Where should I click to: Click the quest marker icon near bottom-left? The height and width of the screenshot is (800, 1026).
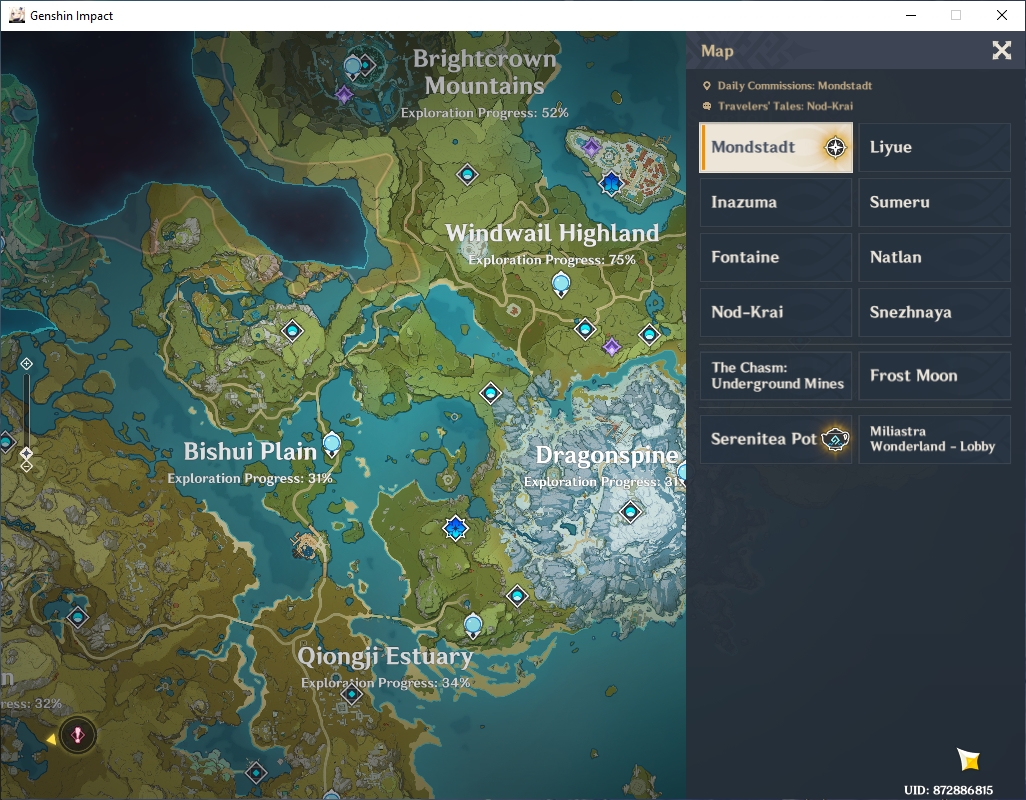point(77,735)
